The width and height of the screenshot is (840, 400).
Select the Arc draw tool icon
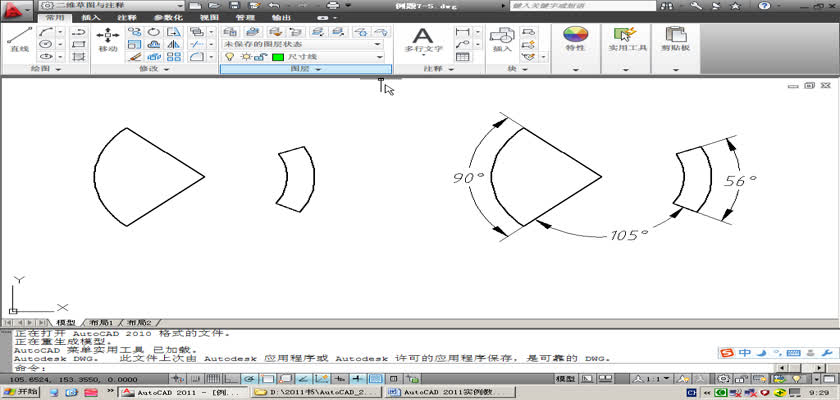click(47, 33)
